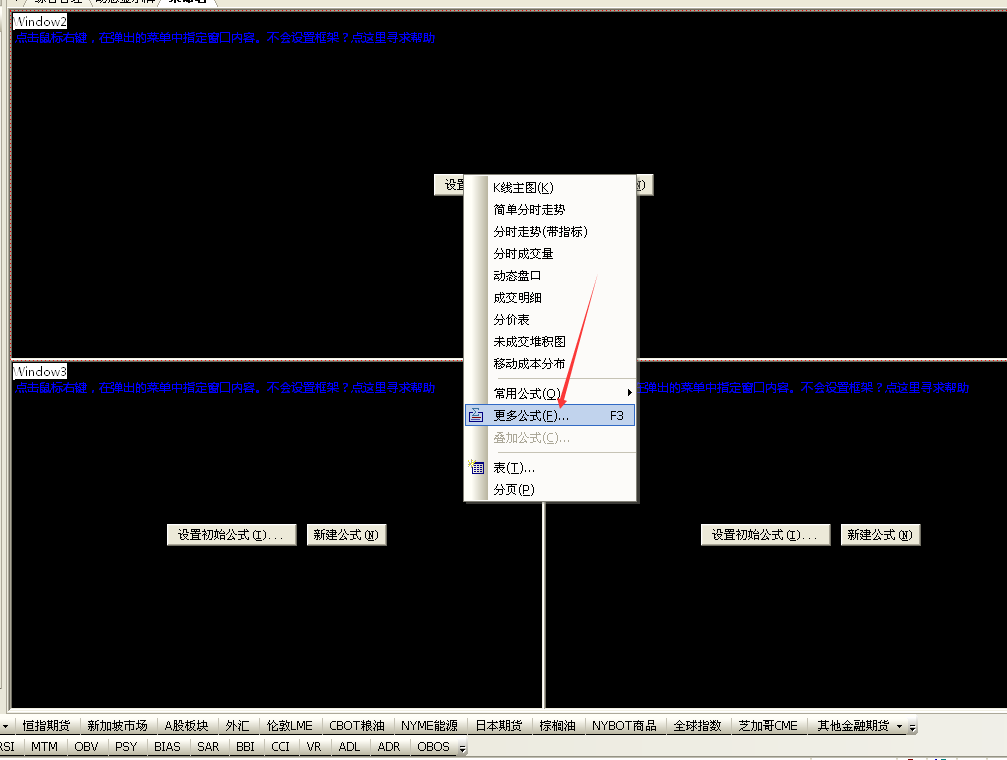Click the blue help link in Window3
The image size is (1007, 760).
[x=225, y=387]
